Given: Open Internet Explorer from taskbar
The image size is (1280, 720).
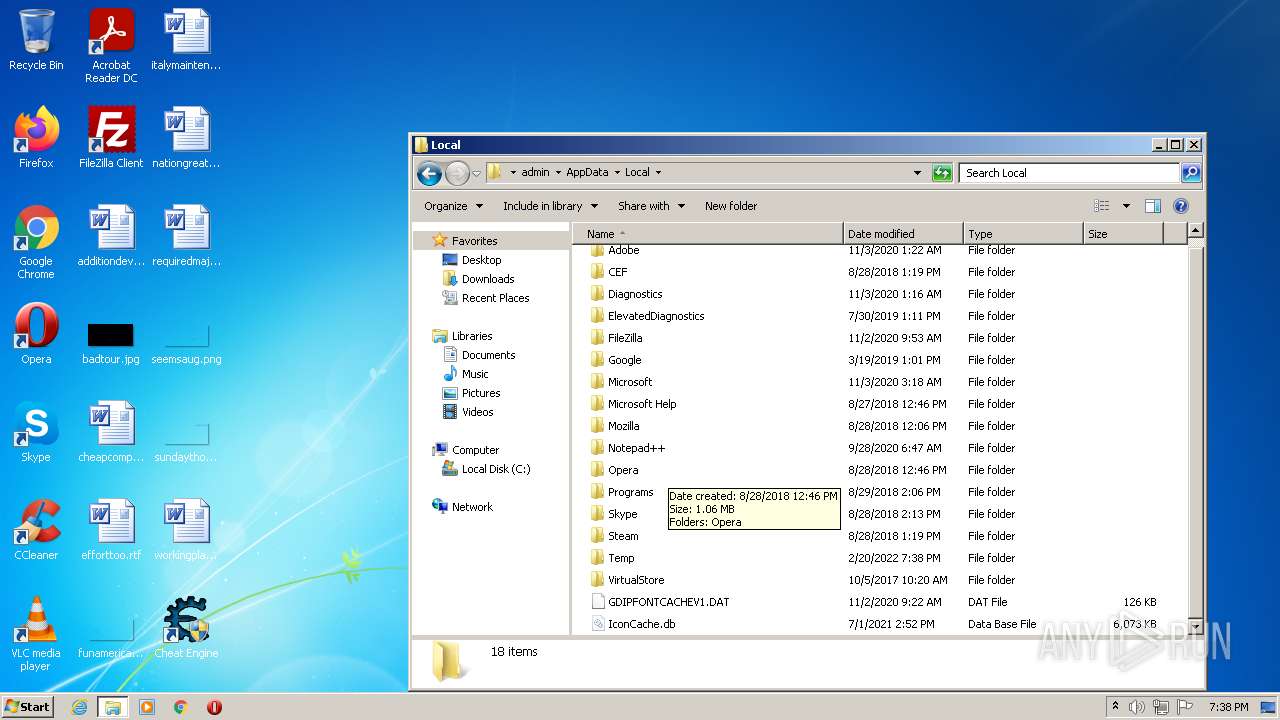Looking at the screenshot, I should 79,707.
